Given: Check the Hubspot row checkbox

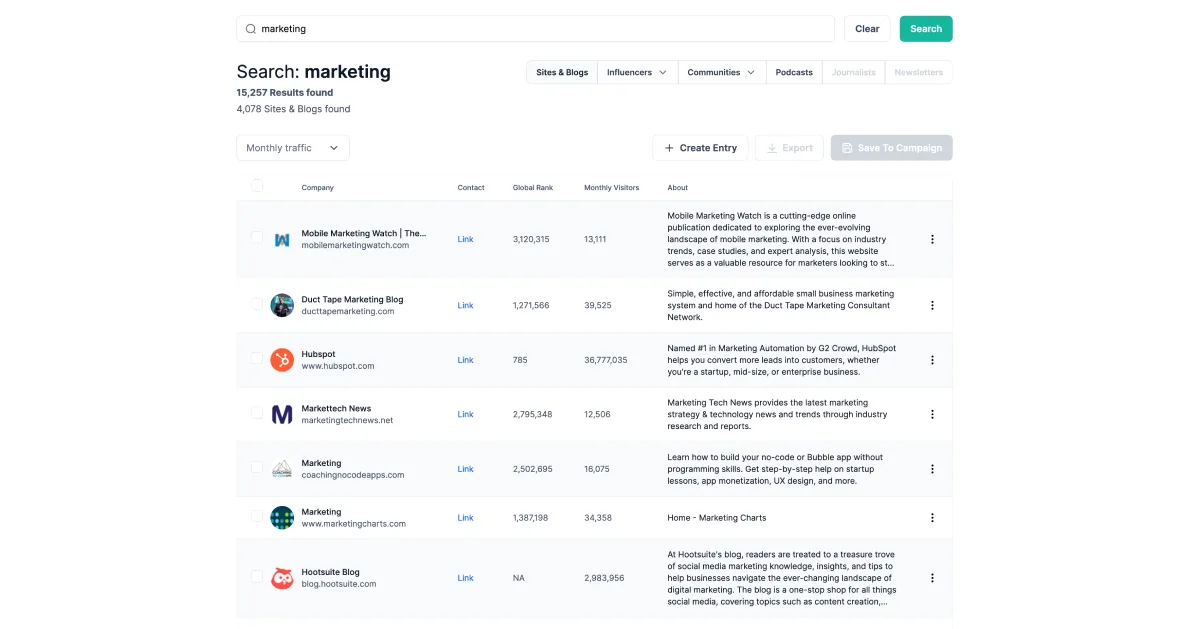Looking at the screenshot, I should coord(257,358).
